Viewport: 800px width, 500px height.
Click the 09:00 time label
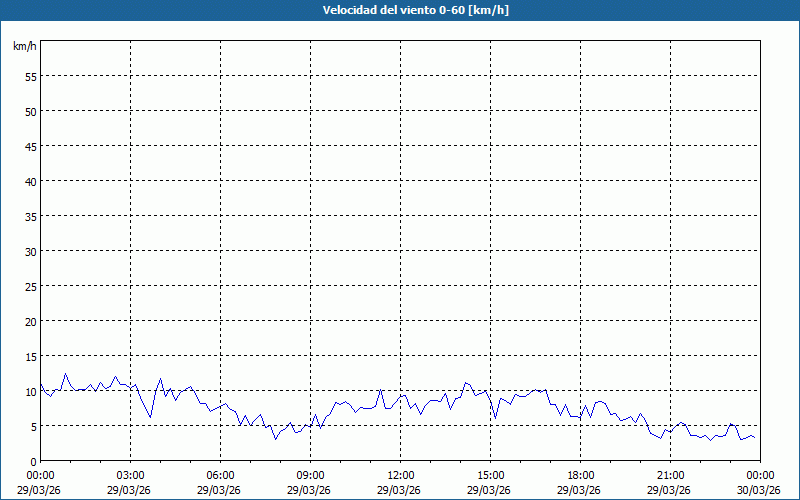point(310,475)
